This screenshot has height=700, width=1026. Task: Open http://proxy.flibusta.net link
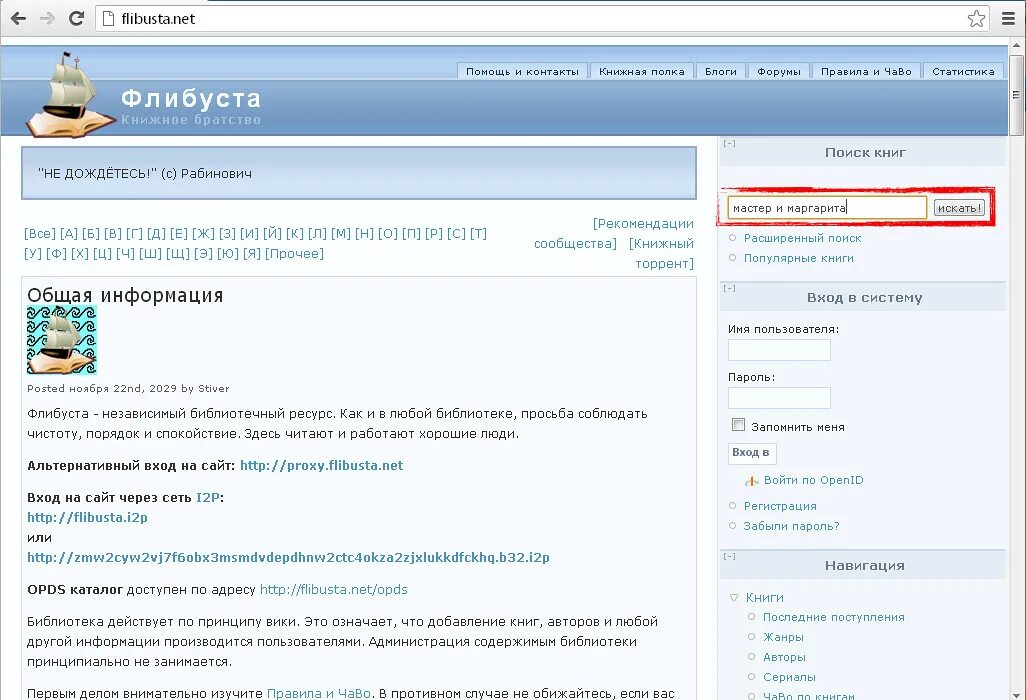321,466
